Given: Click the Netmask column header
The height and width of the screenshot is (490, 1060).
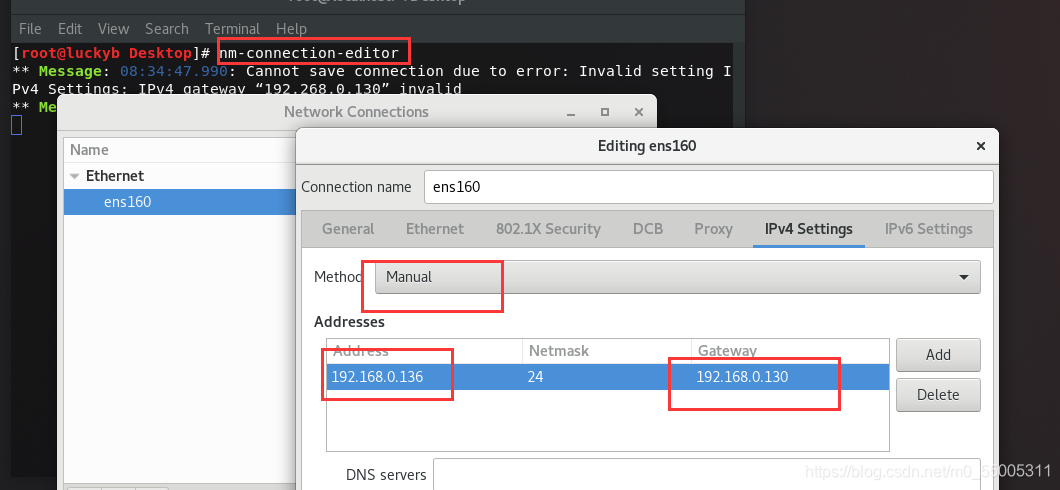Looking at the screenshot, I should pos(606,351).
